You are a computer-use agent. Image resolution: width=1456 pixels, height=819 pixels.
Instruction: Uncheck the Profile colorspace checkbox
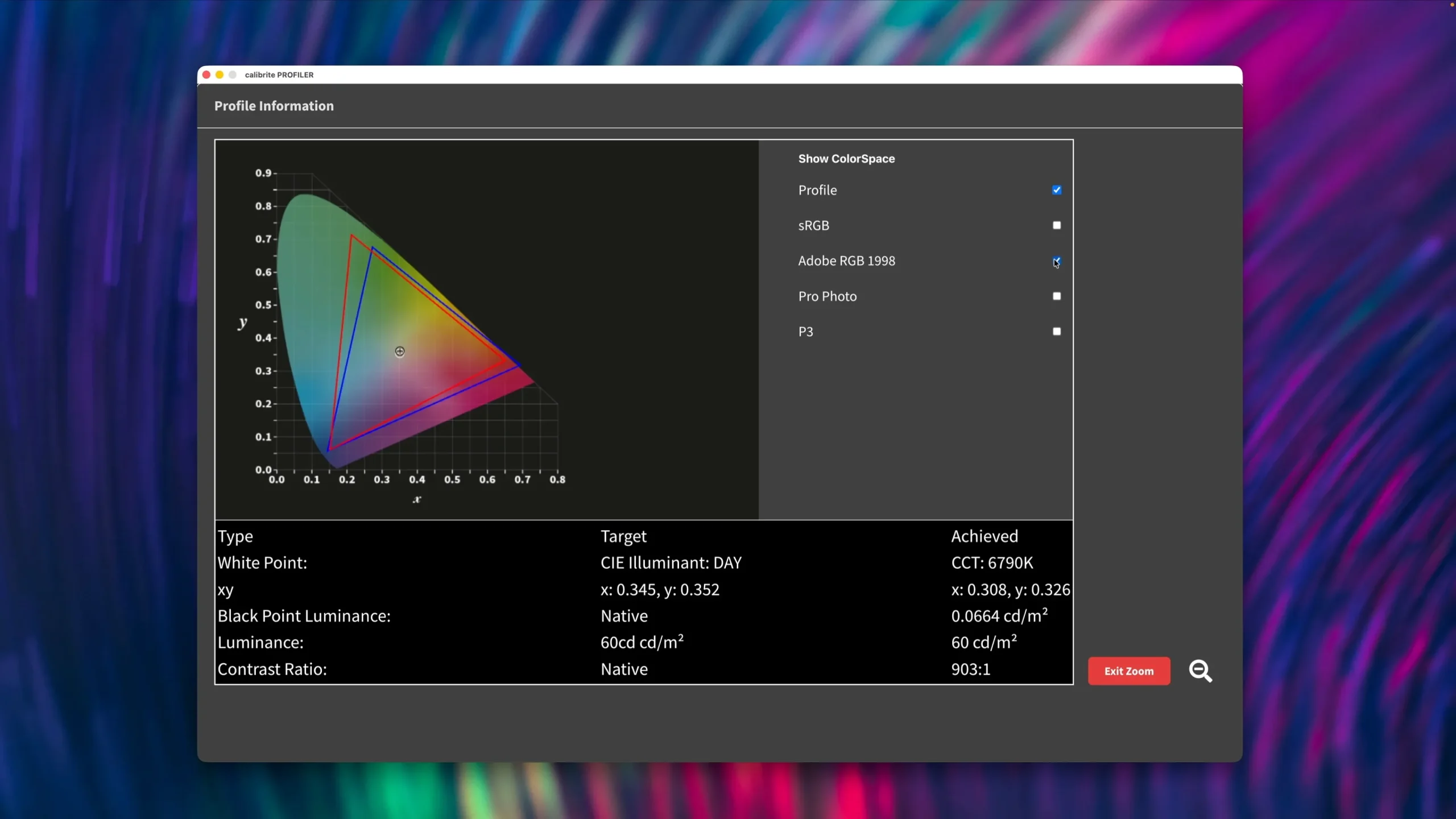point(1057,190)
